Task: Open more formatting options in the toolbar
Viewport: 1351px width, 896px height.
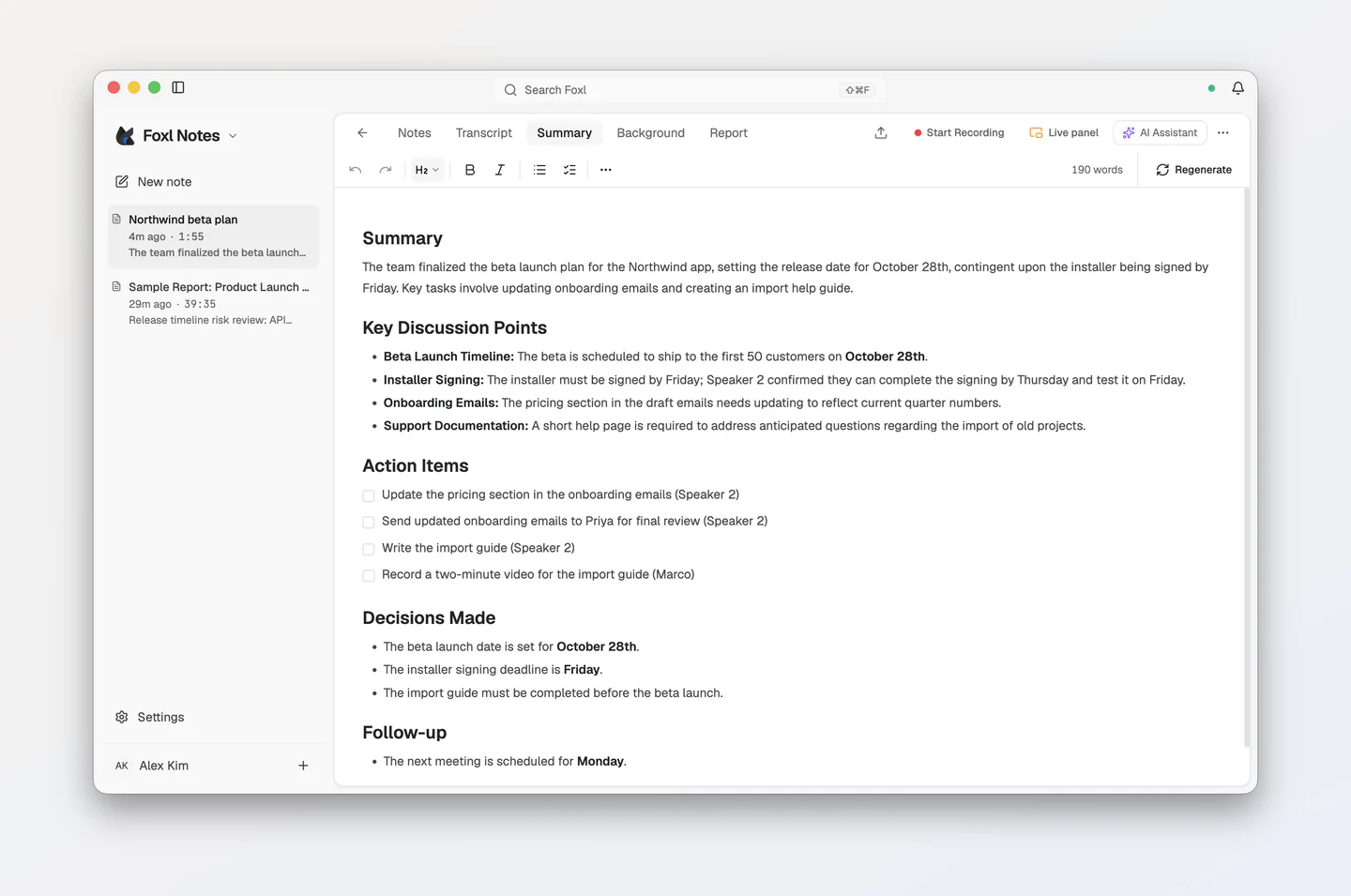Action: [x=606, y=170]
